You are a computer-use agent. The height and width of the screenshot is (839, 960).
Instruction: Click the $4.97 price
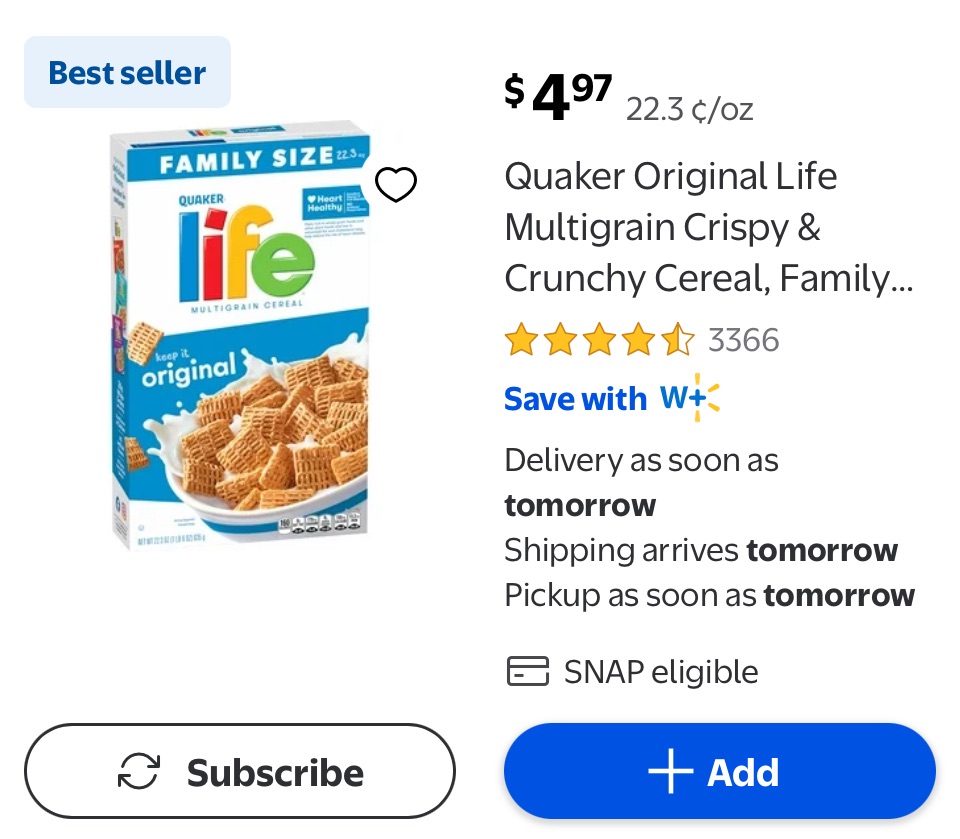(557, 96)
